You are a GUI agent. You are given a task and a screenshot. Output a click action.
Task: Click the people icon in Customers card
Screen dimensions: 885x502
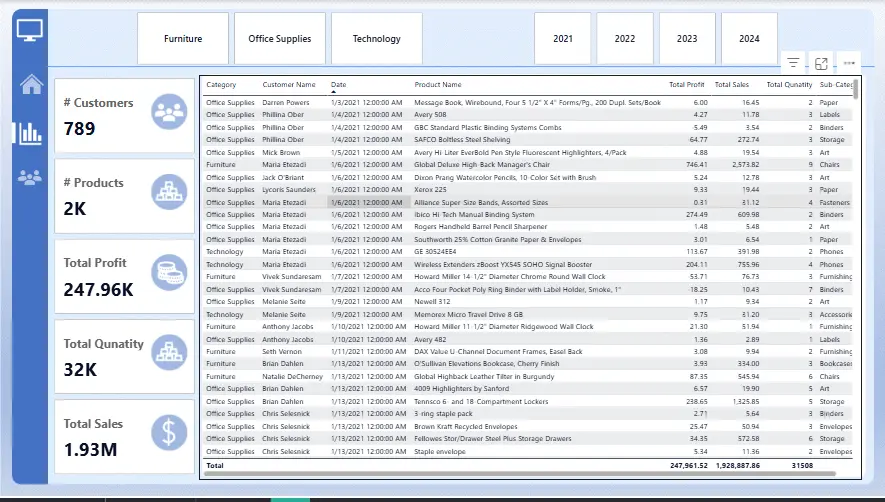click(x=169, y=112)
